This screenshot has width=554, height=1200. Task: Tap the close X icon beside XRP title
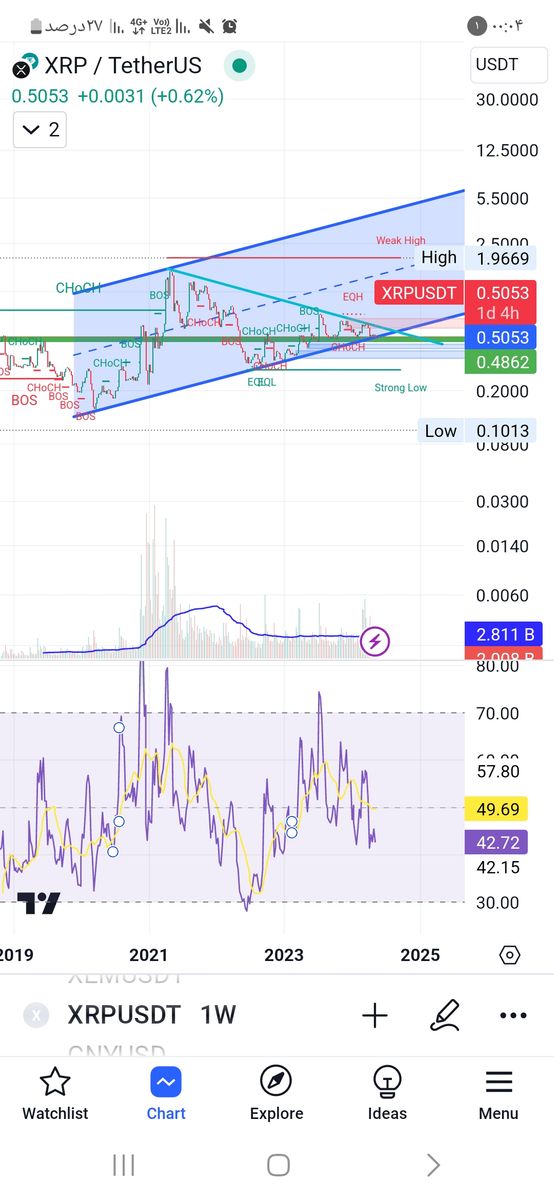click(x=21, y=69)
